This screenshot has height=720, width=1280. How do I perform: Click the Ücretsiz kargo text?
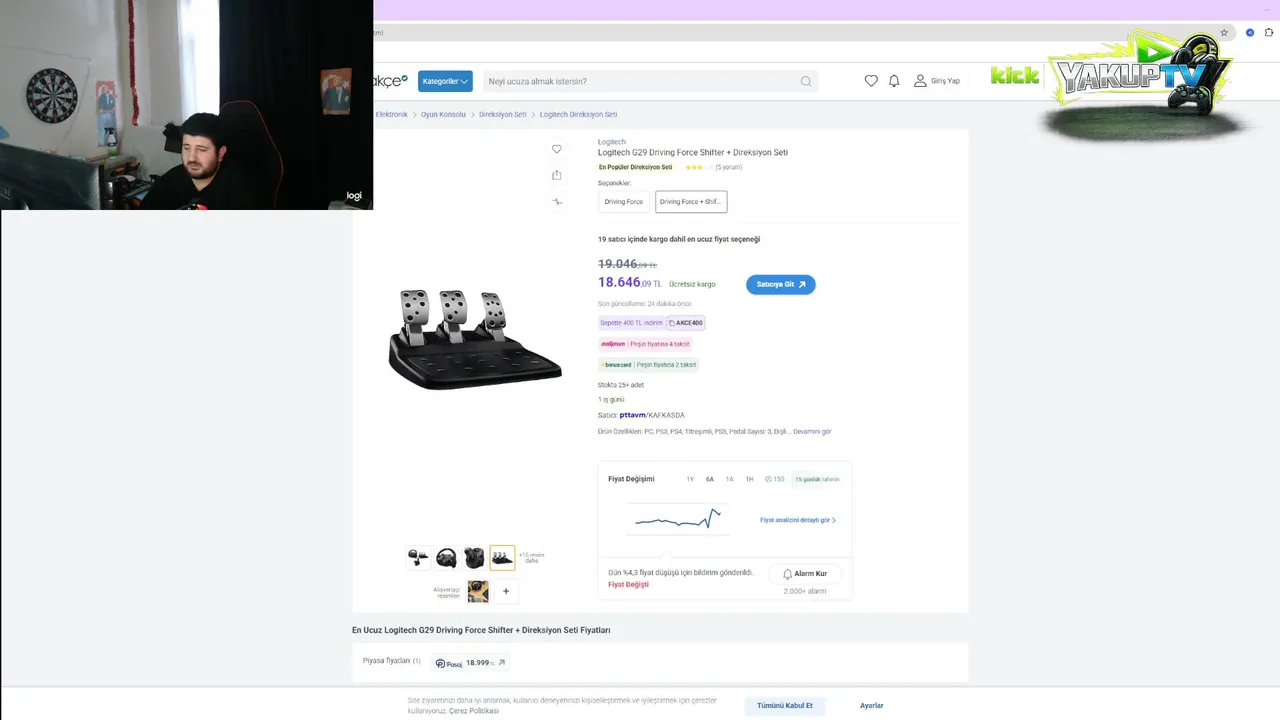(x=692, y=284)
